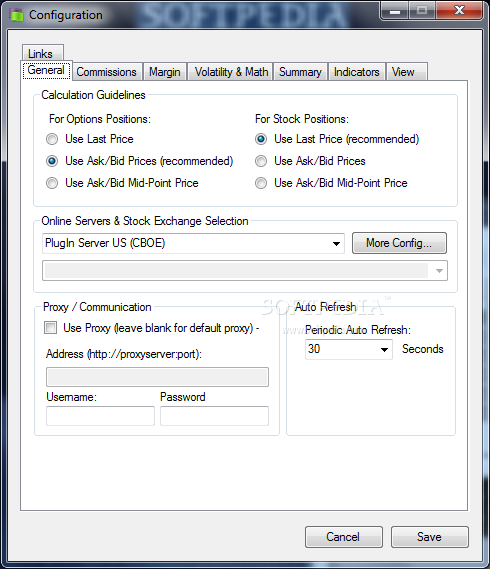Select the Links tab
The height and width of the screenshot is (569, 490).
pyautogui.click(x=42, y=53)
